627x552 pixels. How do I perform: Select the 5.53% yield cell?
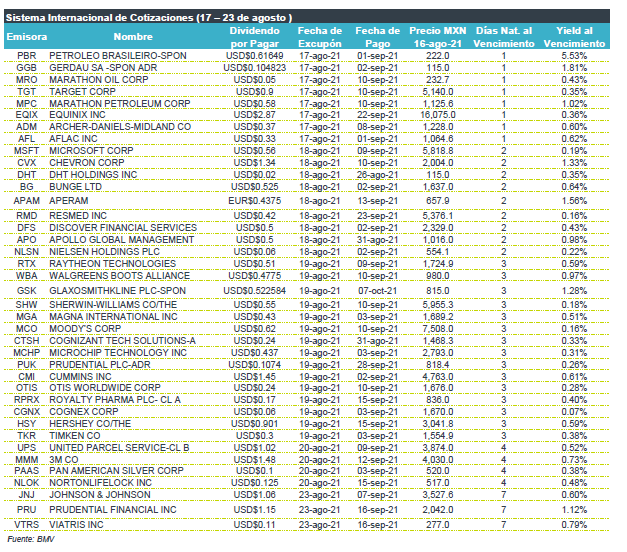tap(575, 56)
